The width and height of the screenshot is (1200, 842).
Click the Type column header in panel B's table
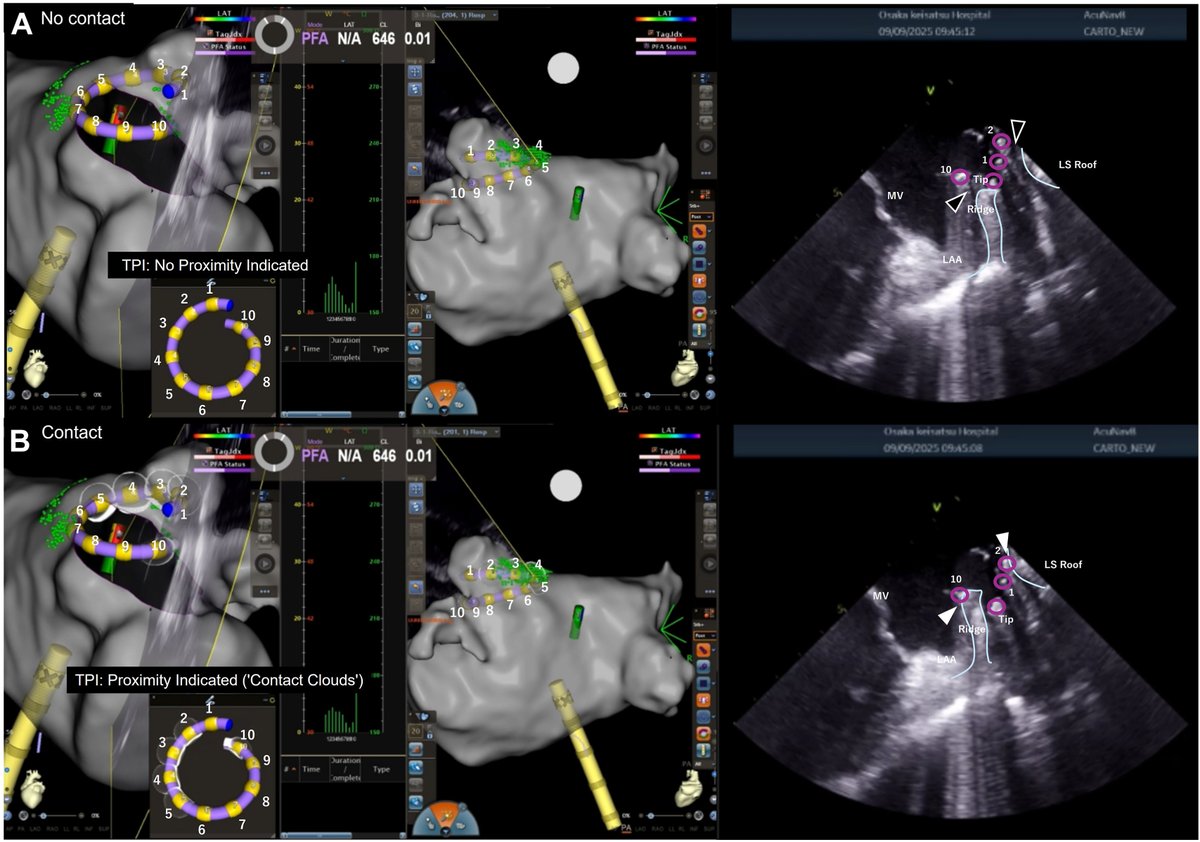tap(381, 769)
